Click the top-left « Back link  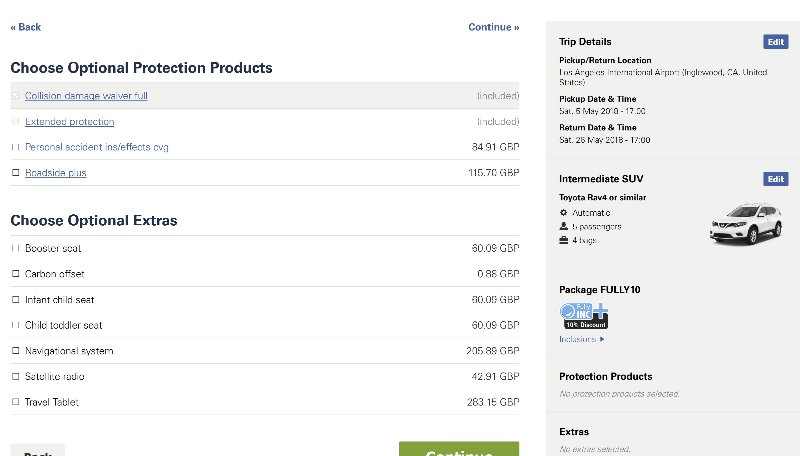pyautogui.click(x=26, y=27)
